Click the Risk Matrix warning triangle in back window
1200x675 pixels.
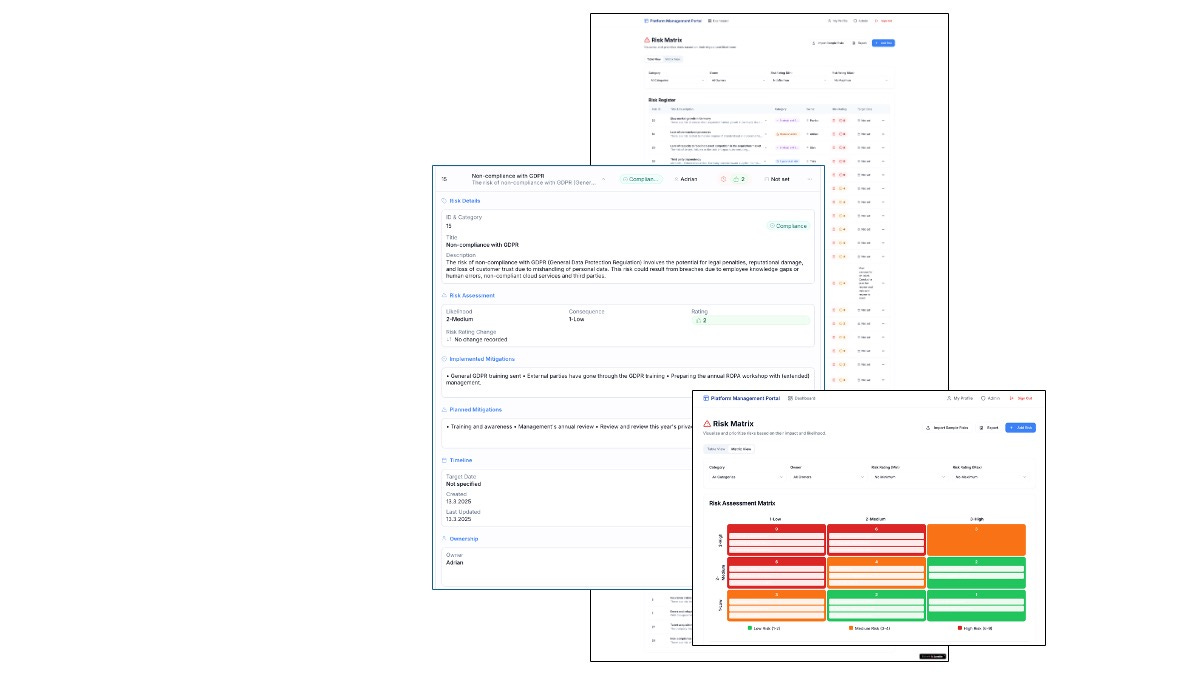click(x=647, y=40)
